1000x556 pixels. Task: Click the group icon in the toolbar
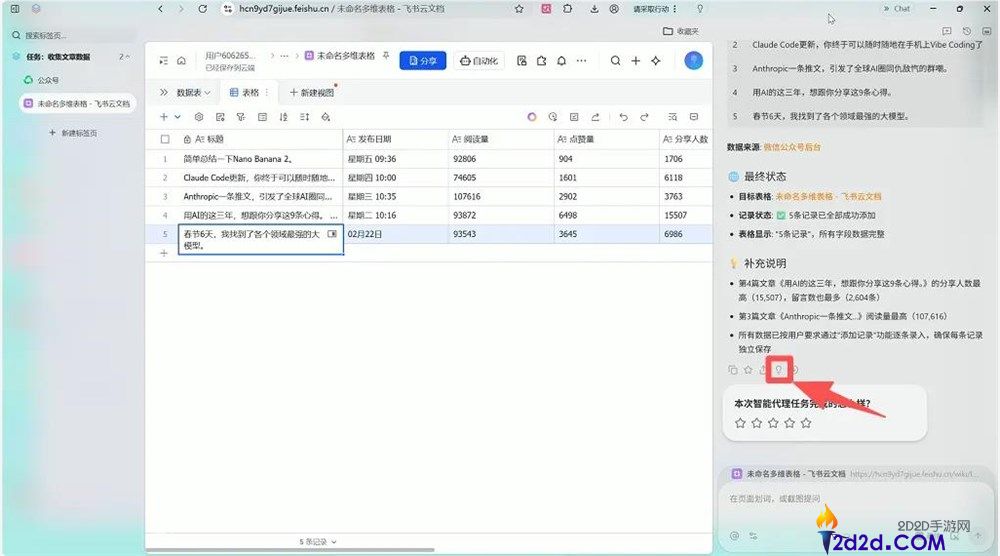coord(262,117)
